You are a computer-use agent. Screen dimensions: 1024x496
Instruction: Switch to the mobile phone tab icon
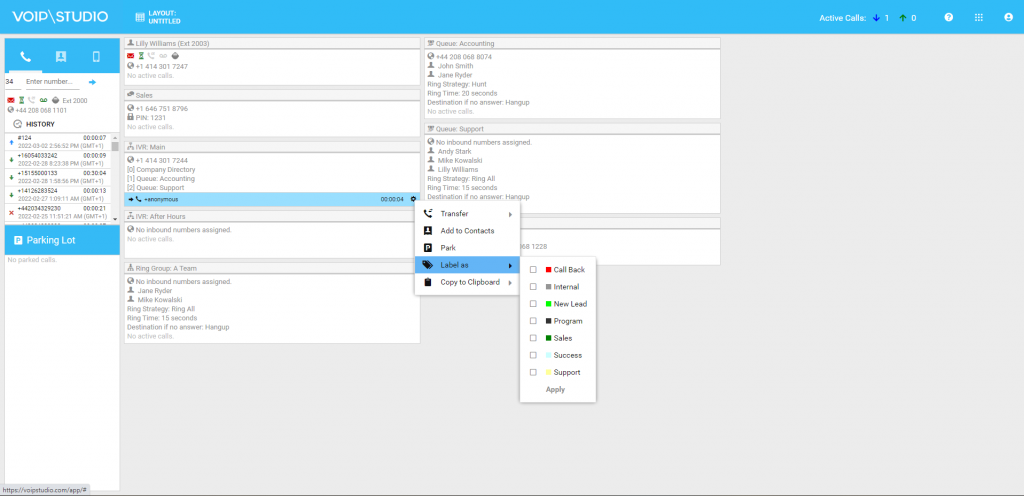click(x=96, y=57)
